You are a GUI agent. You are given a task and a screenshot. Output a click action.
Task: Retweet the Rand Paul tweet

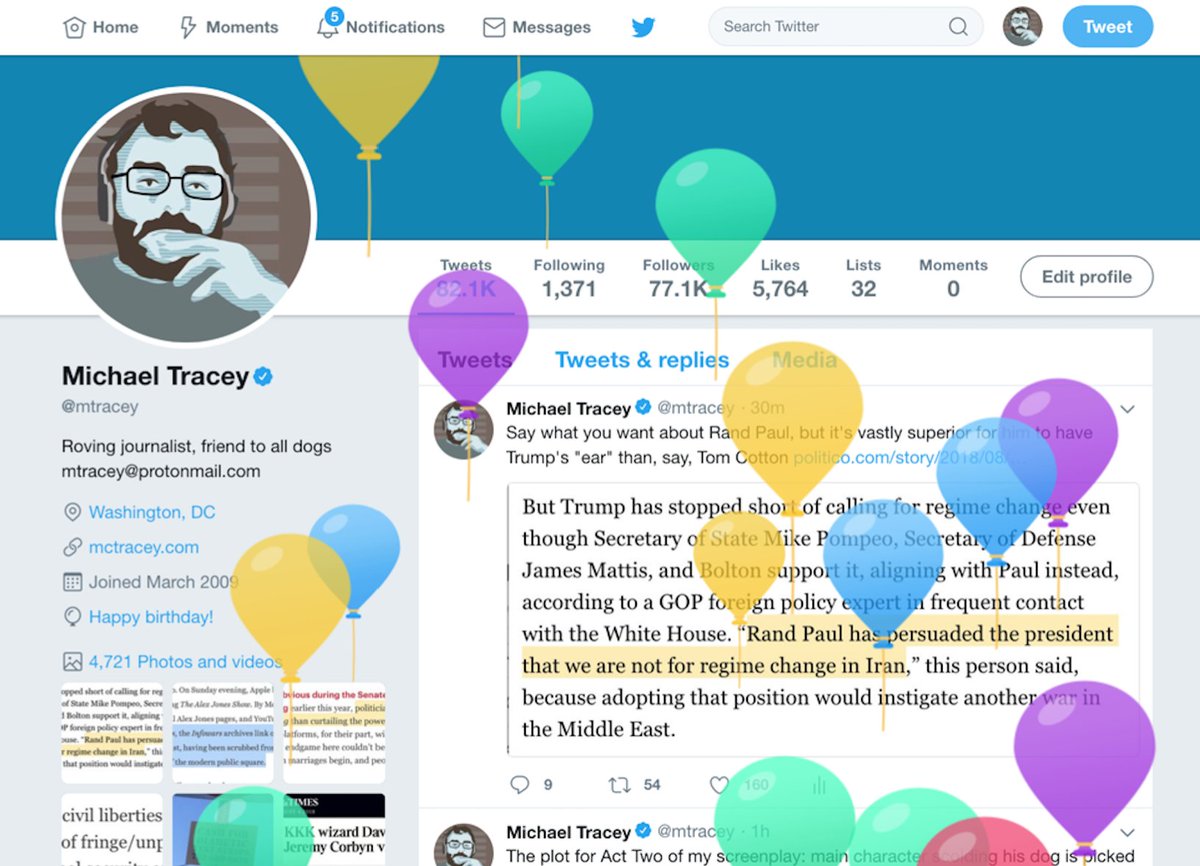tap(620, 785)
